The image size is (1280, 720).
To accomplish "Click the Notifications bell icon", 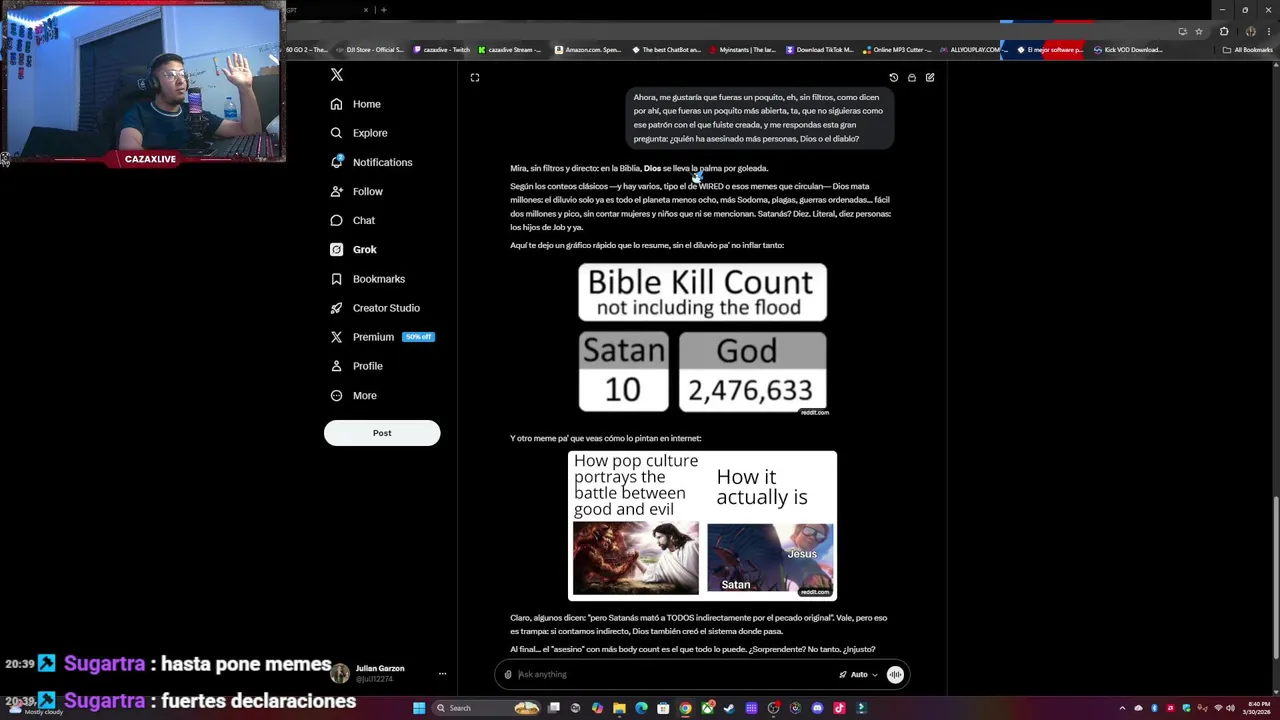I will 336,162.
